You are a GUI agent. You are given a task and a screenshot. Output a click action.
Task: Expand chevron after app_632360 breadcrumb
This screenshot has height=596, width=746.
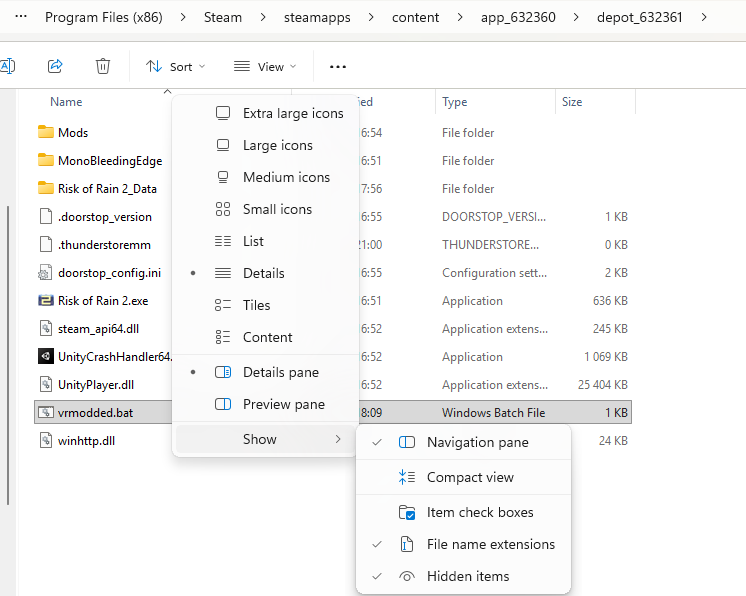pos(576,17)
